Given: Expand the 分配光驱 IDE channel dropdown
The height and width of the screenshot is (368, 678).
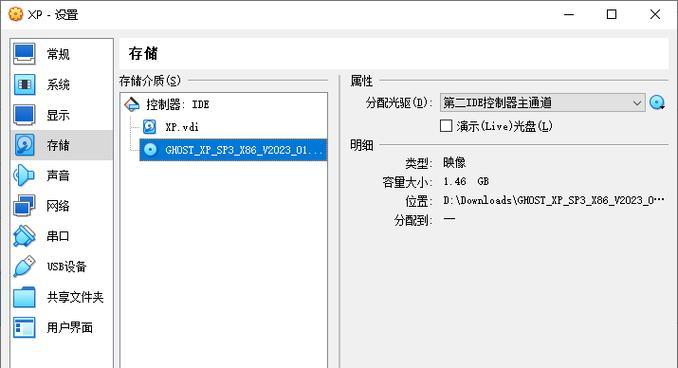Looking at the screenshot, I should coord(543,103).
